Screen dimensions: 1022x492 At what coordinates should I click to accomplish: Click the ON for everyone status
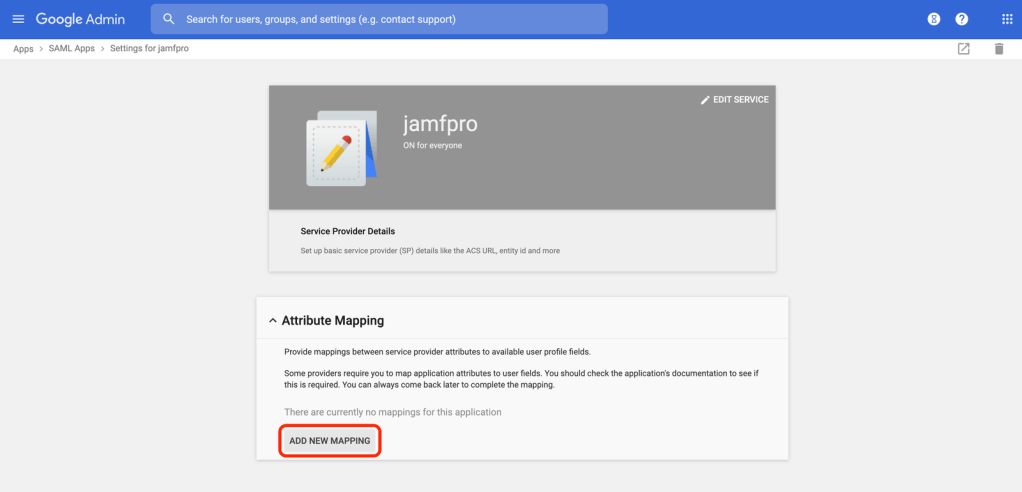click(432, 146)
